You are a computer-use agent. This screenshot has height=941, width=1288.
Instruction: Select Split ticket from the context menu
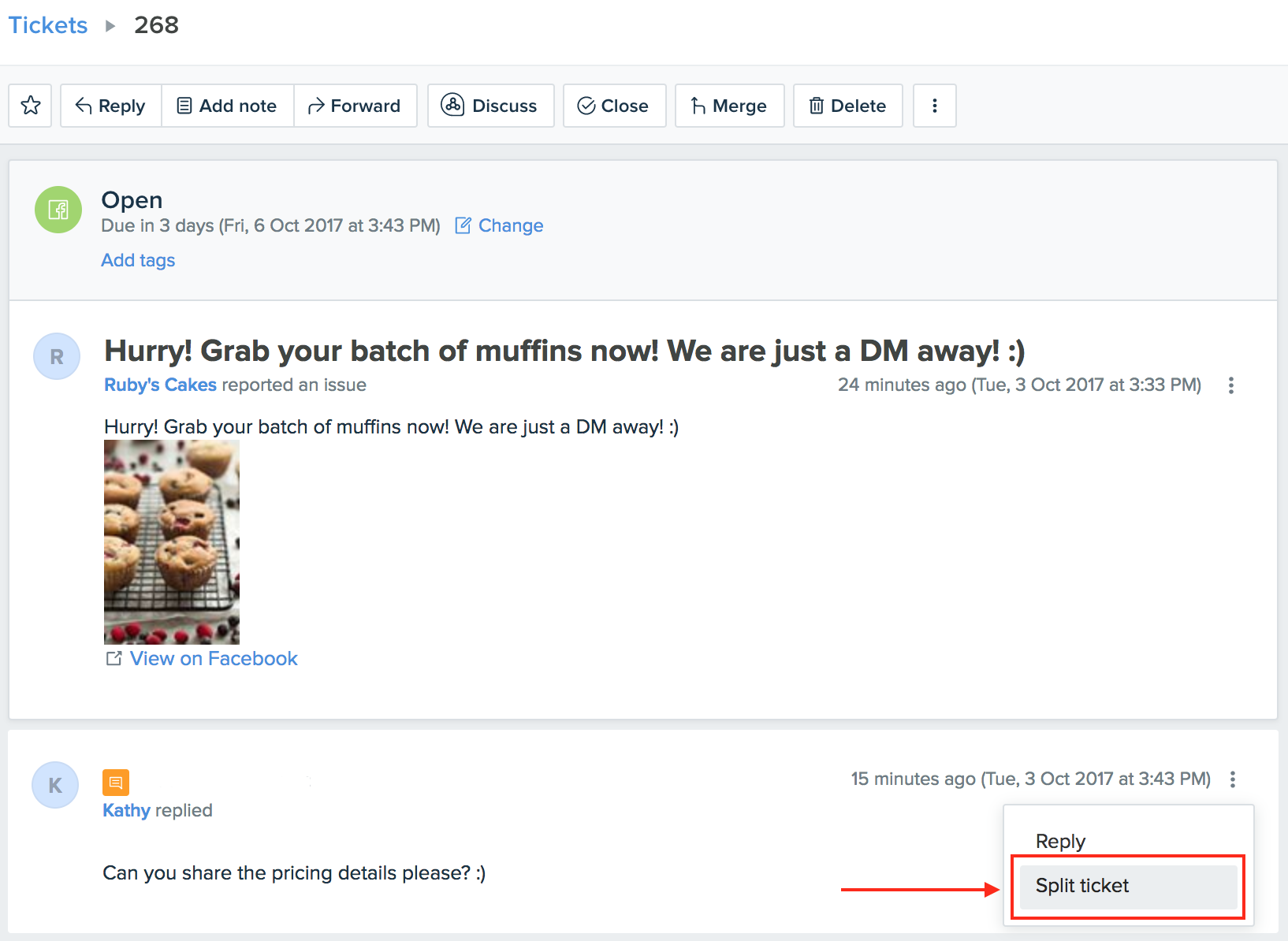tap(1081, 885)
